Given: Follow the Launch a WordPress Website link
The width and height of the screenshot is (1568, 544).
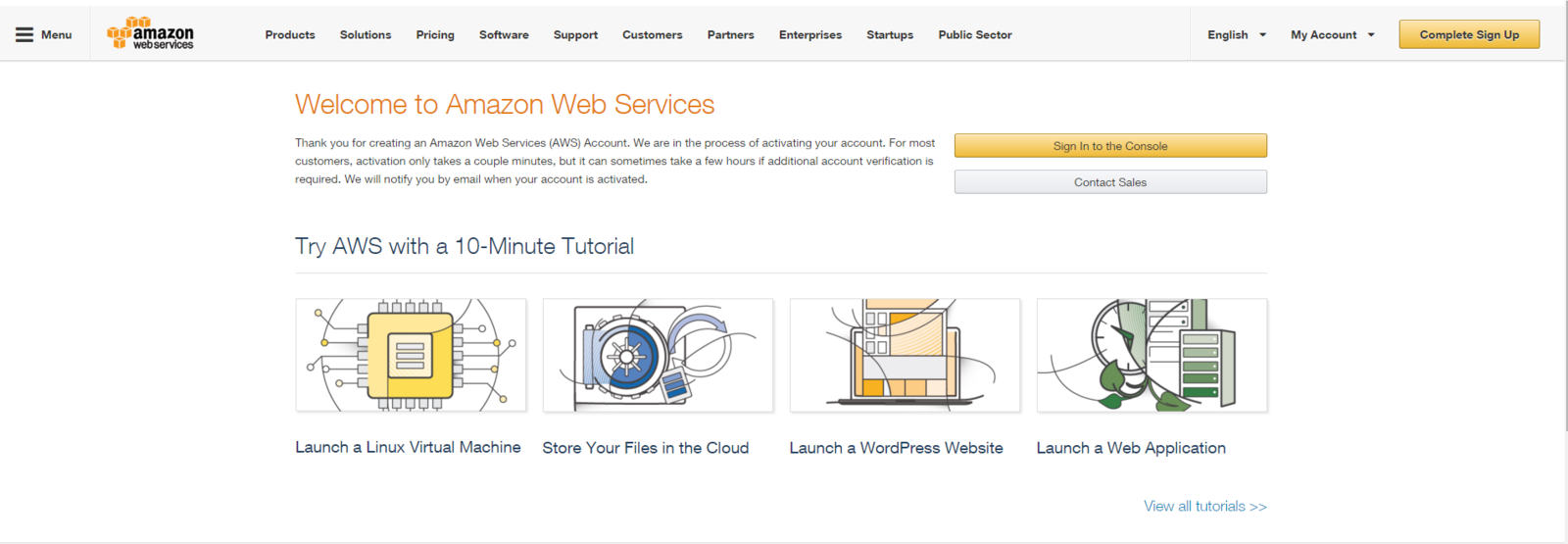Looking at the screenshot, I should pyautogui.click(x=896, y=448).
